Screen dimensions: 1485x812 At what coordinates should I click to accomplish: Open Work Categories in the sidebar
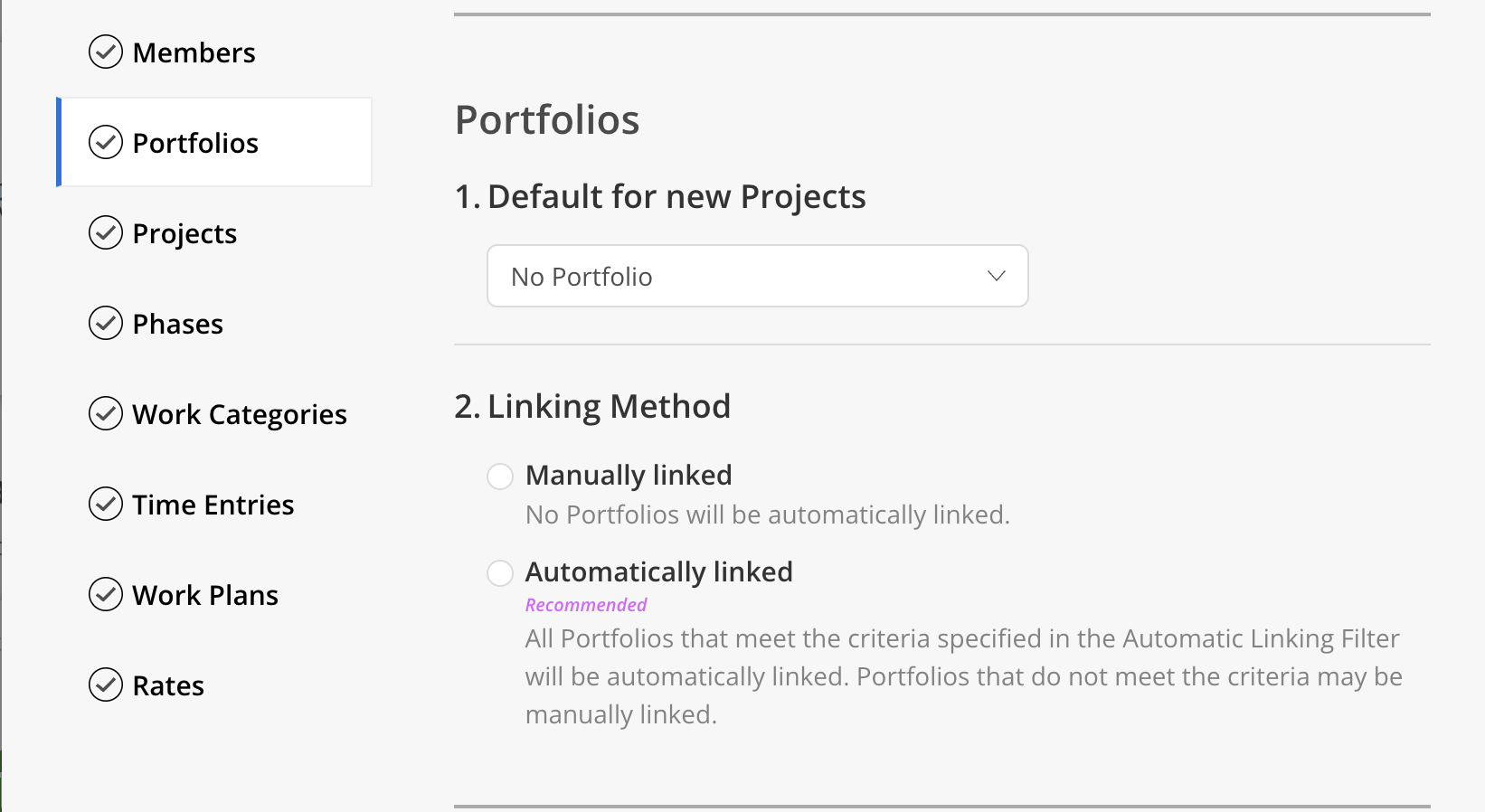(x=240, y=414)
